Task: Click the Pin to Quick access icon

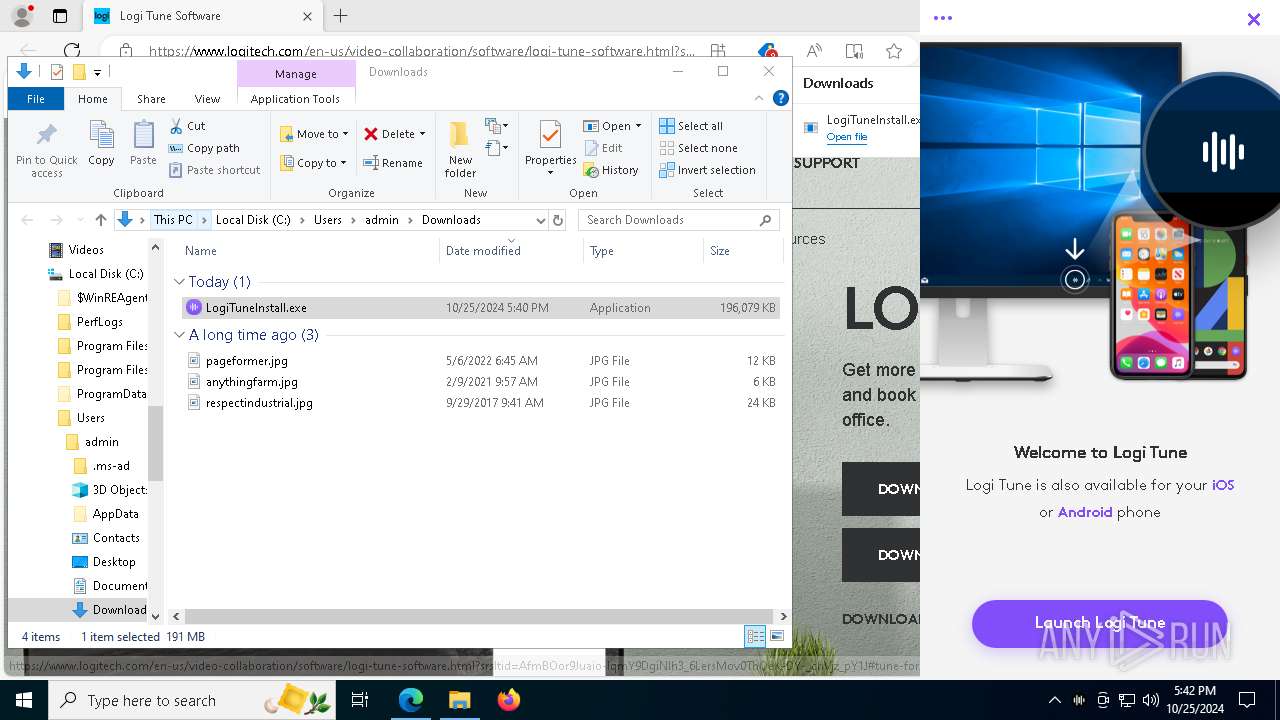Action: 46,150
